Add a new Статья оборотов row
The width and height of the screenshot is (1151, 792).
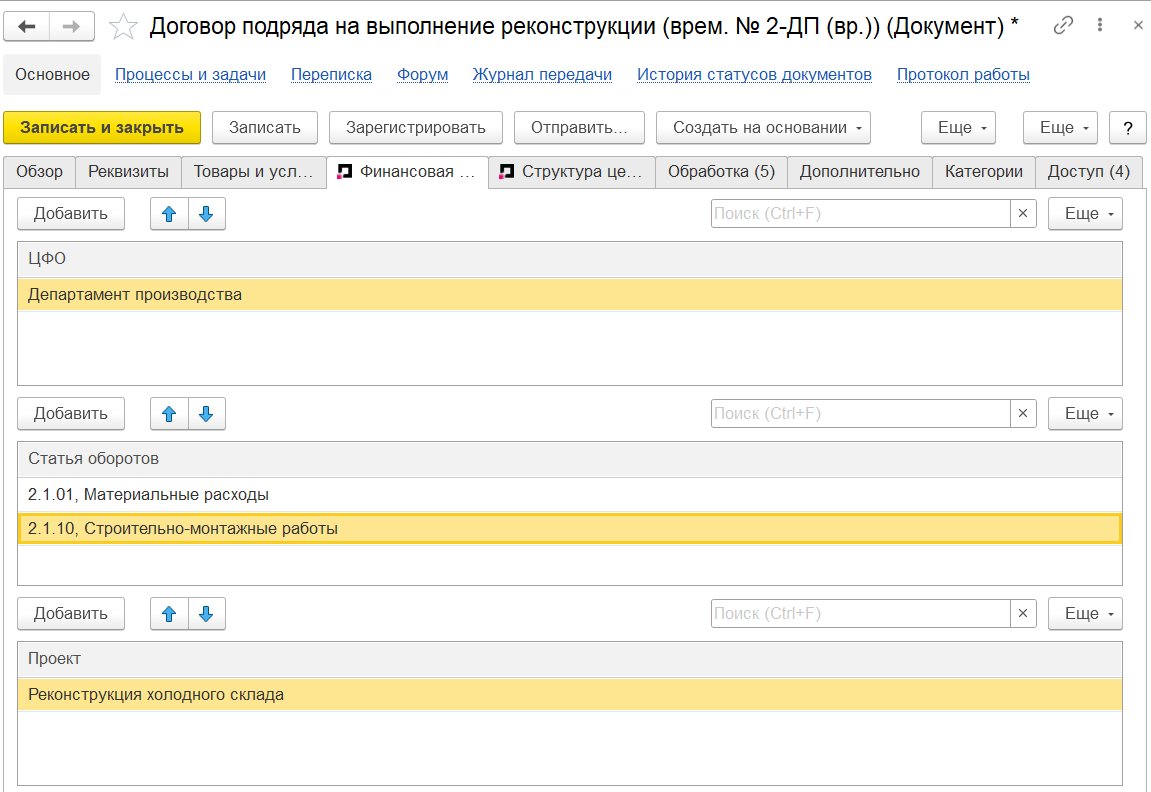[71, 414]
